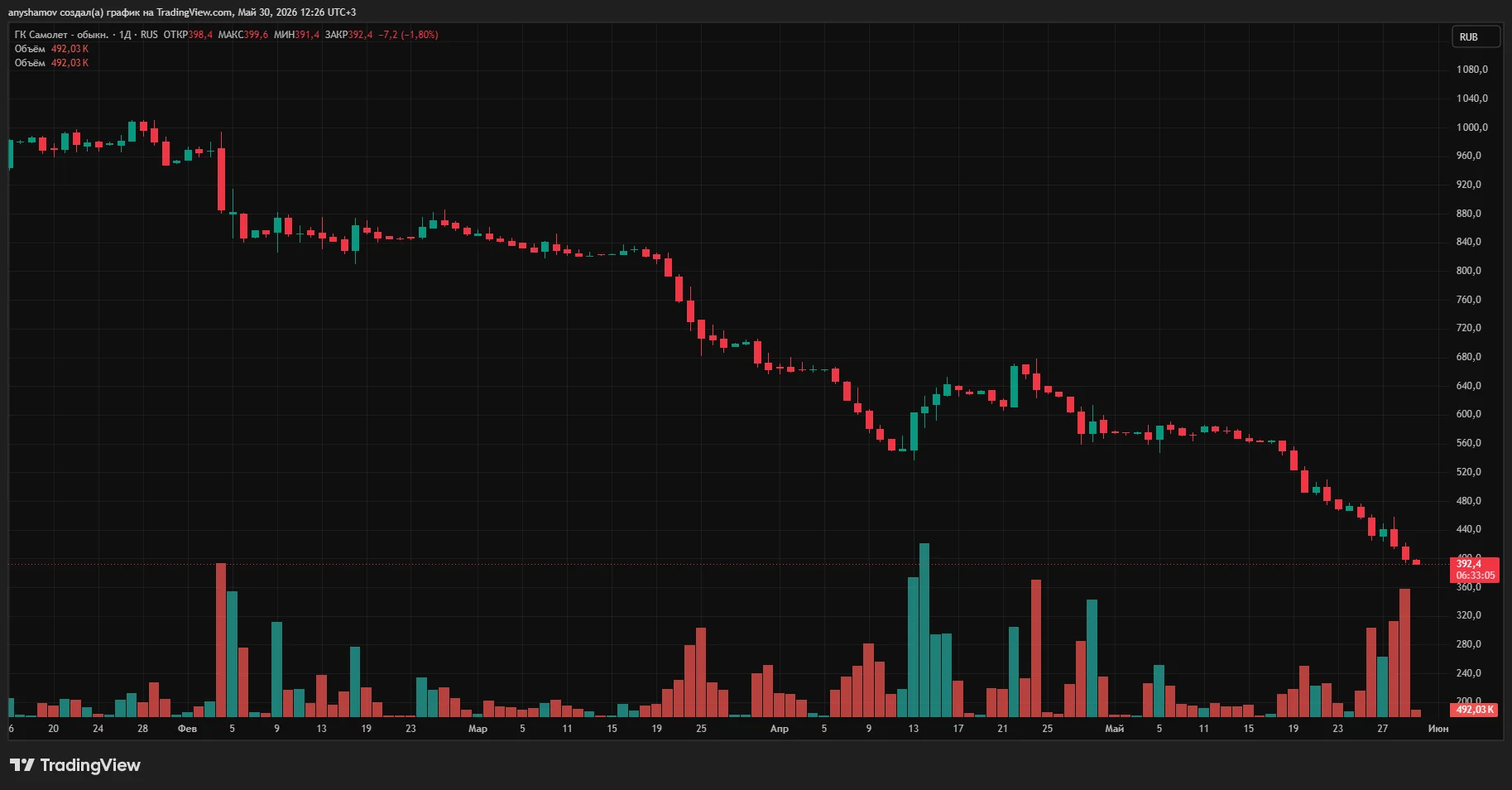Select the ГК Самолет symbol title in legend

[61, 35]
